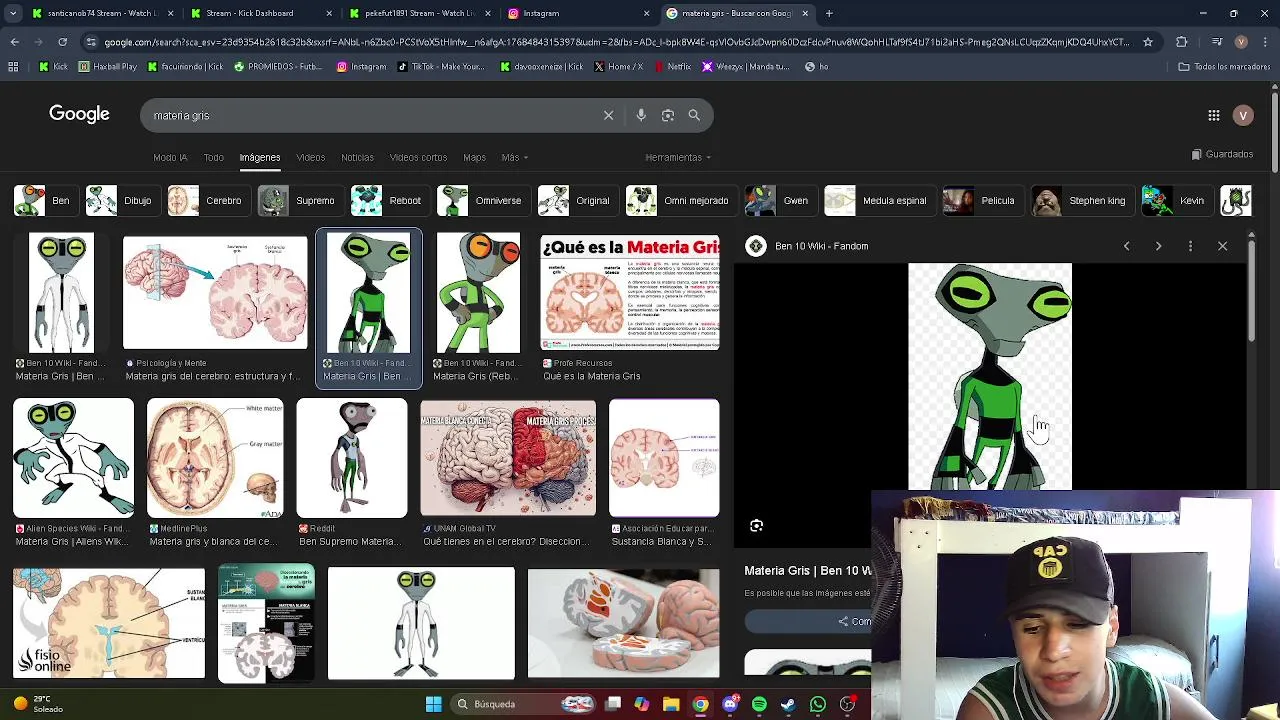The image size is (1280, 720).
Task: Open UNAM Global TV brain thumbnail
Action: click(x=508, y=458)
